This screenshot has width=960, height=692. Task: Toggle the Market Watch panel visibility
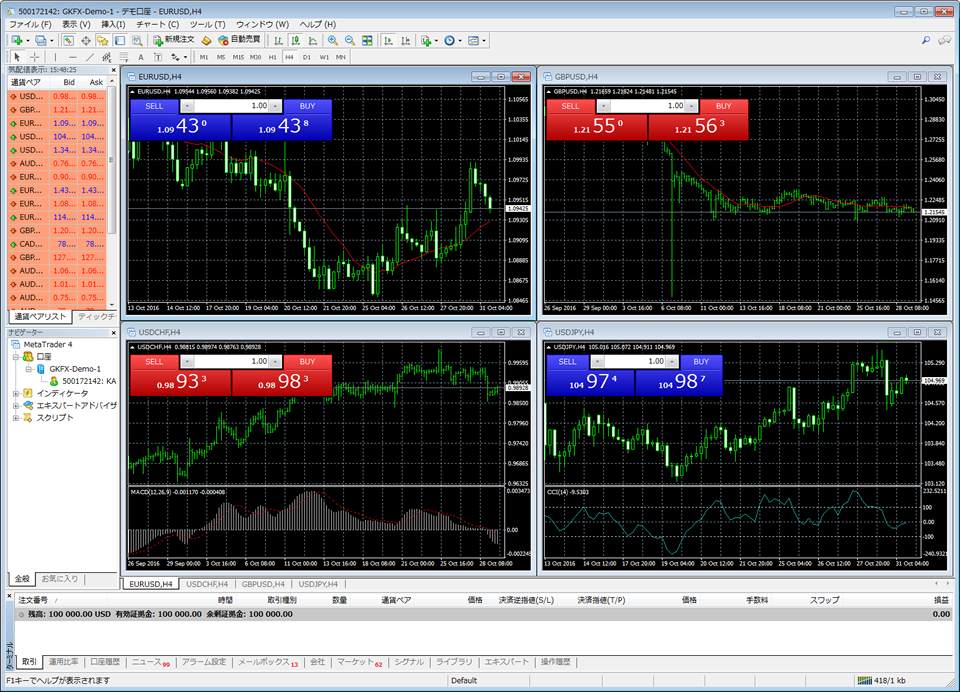click(67, 40)
